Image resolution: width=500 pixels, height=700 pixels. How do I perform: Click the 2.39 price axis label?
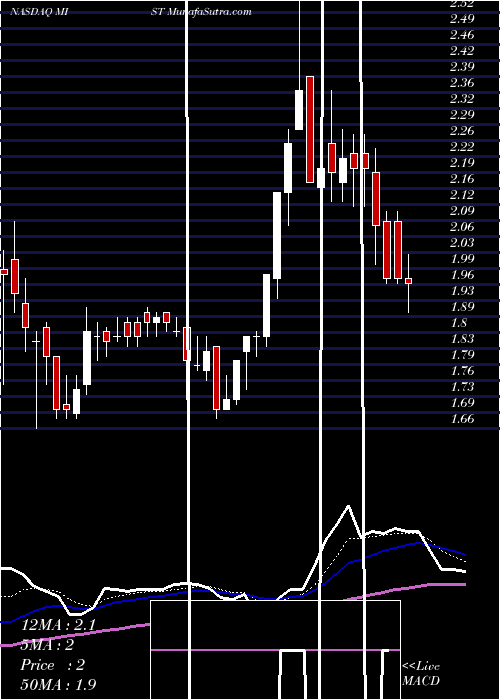[462, 67]
